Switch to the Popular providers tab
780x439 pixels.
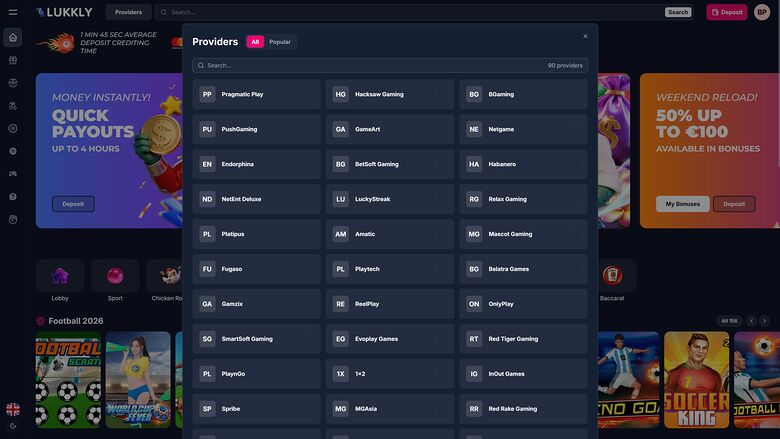click(280, 42)
